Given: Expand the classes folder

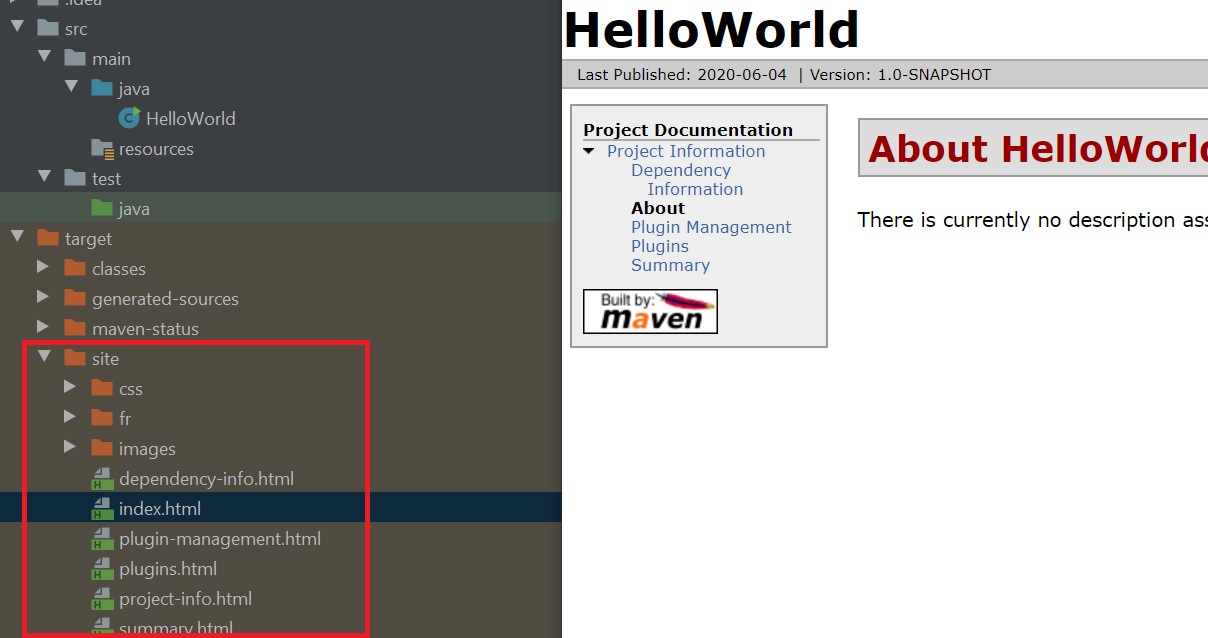Looking at the screenshot, I should pyautogui.click(x=43, y=268).
